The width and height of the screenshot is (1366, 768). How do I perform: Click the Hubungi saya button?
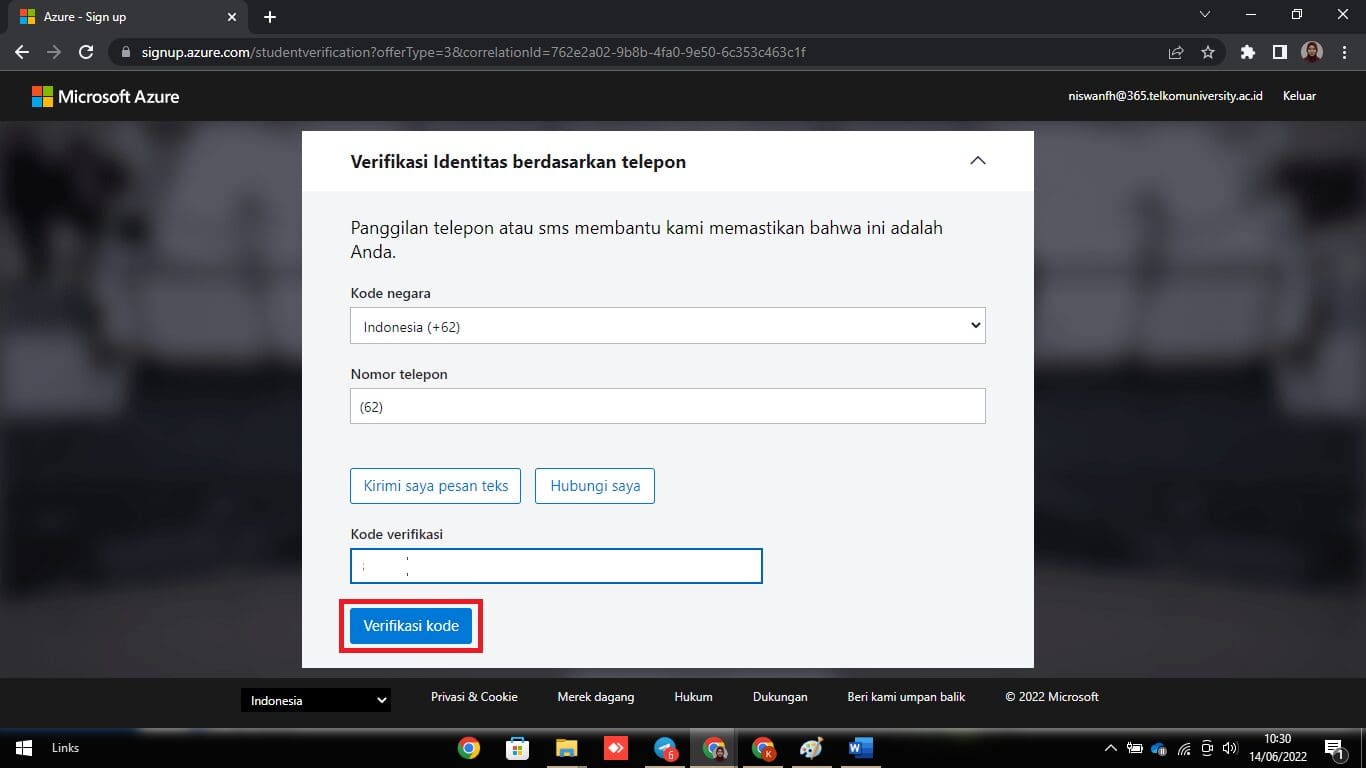click(x=595, y=486)
